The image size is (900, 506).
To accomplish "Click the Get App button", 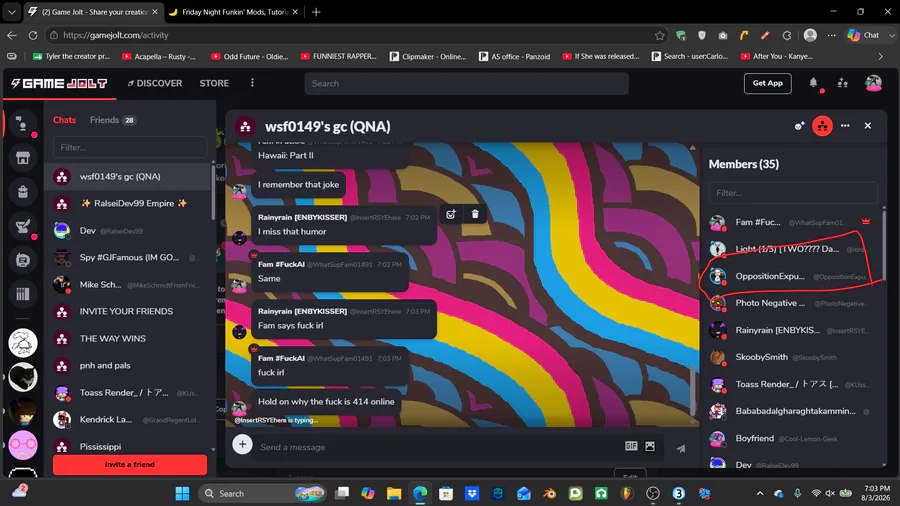I will [767, 83].
